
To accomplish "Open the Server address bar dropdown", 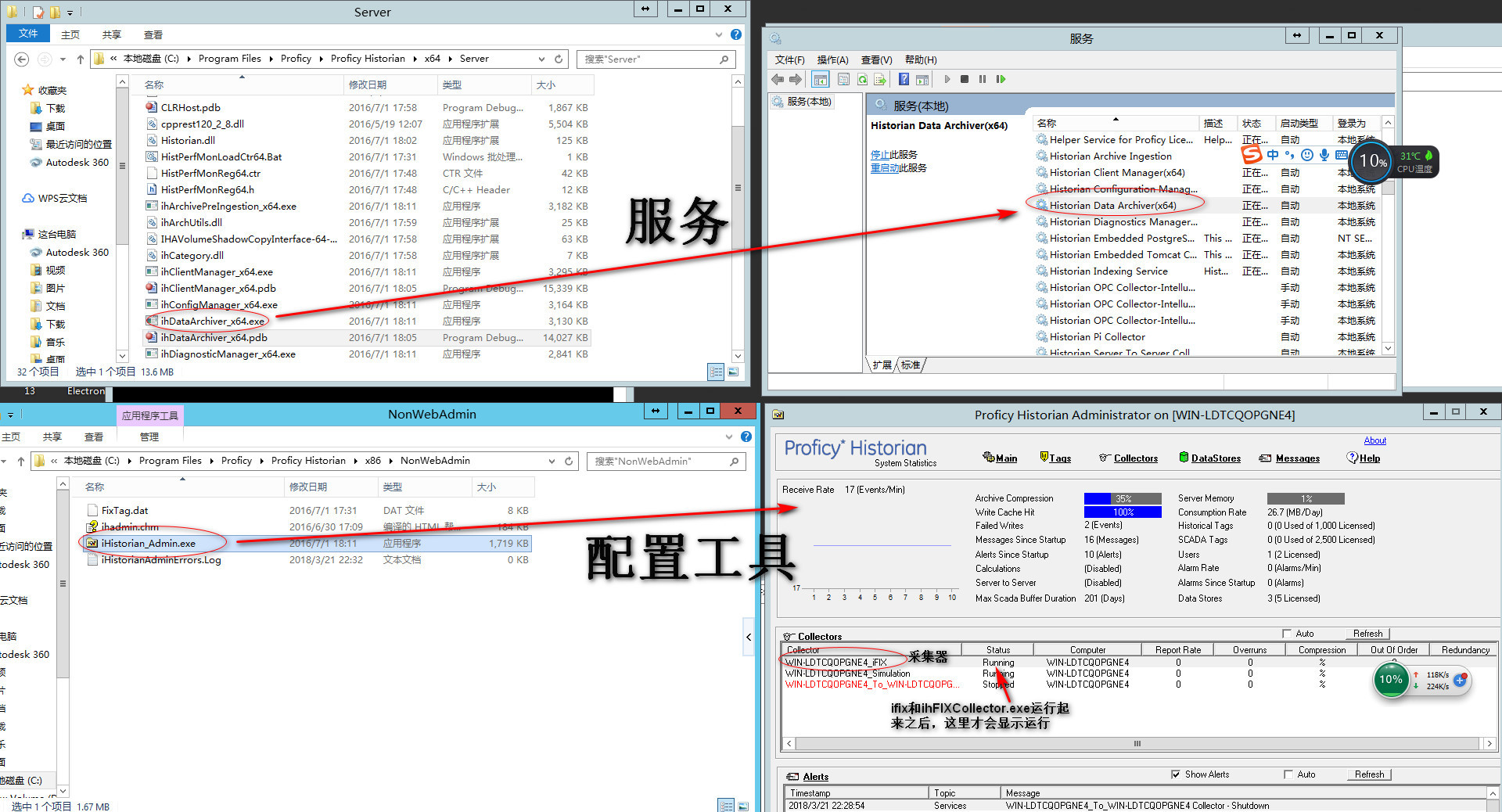I will click(541, 59).
